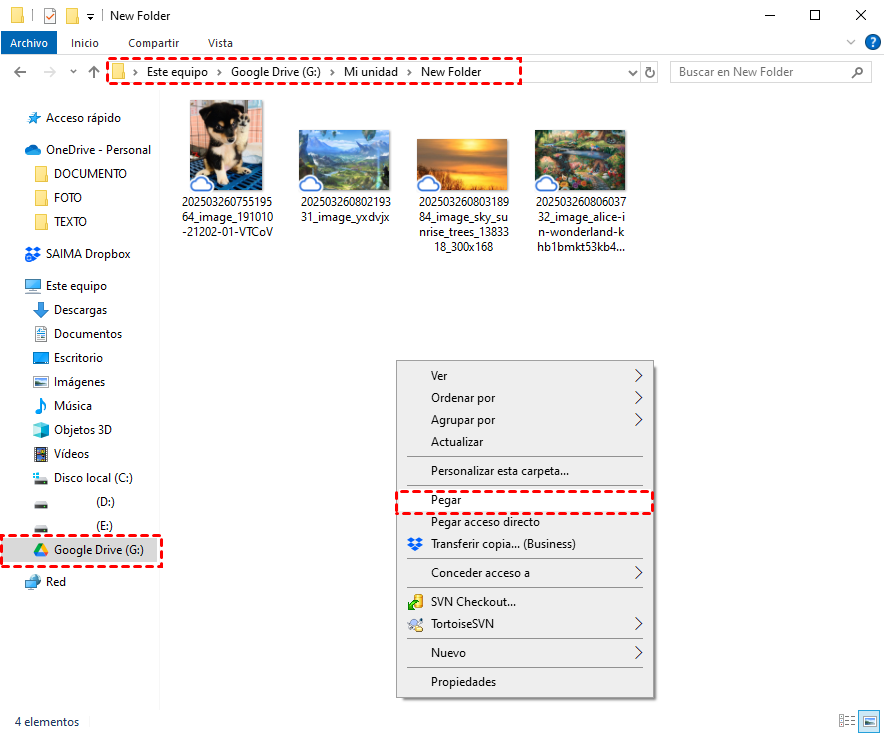
Task: Open the 'Agrupar por' submenu
Action: click(525, 420)
